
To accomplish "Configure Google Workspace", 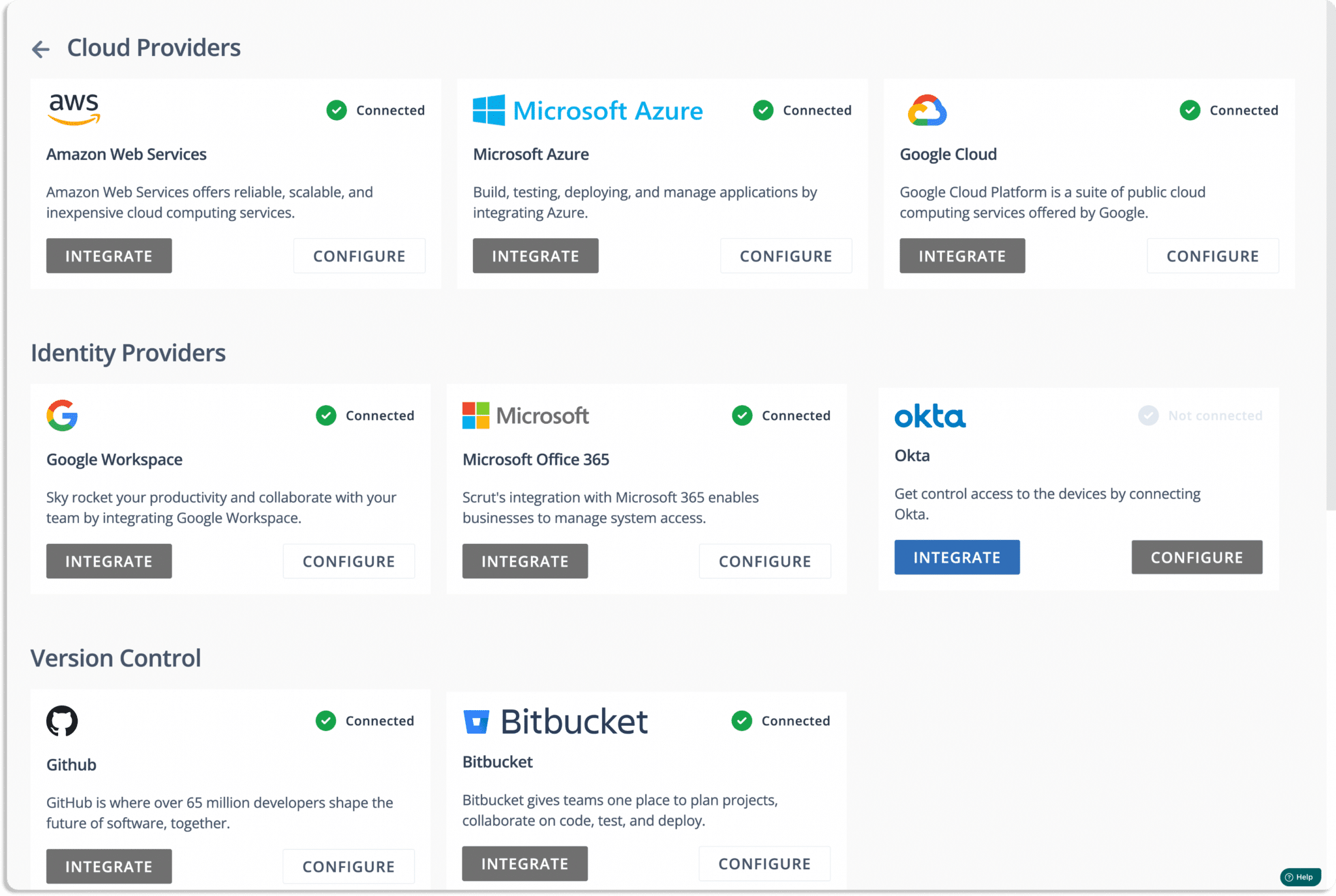I will point(349,561).
